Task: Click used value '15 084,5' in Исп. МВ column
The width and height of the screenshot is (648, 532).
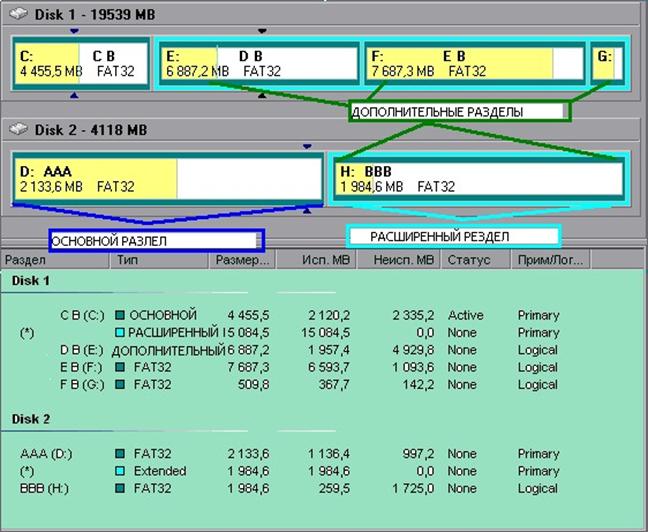Action: pyautogui.click(x=325, y=332)
